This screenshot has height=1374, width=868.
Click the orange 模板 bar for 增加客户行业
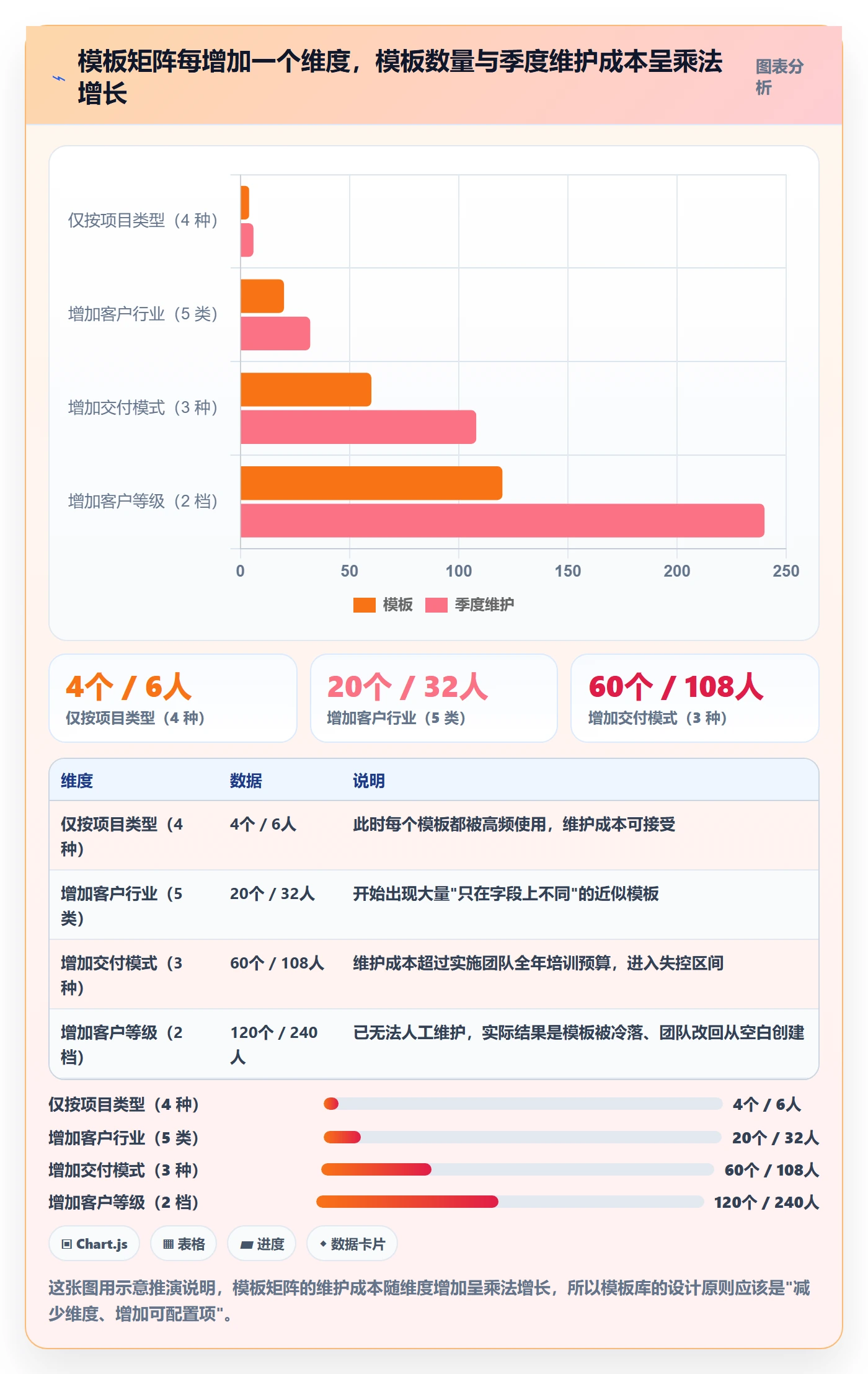coord(262,296)
